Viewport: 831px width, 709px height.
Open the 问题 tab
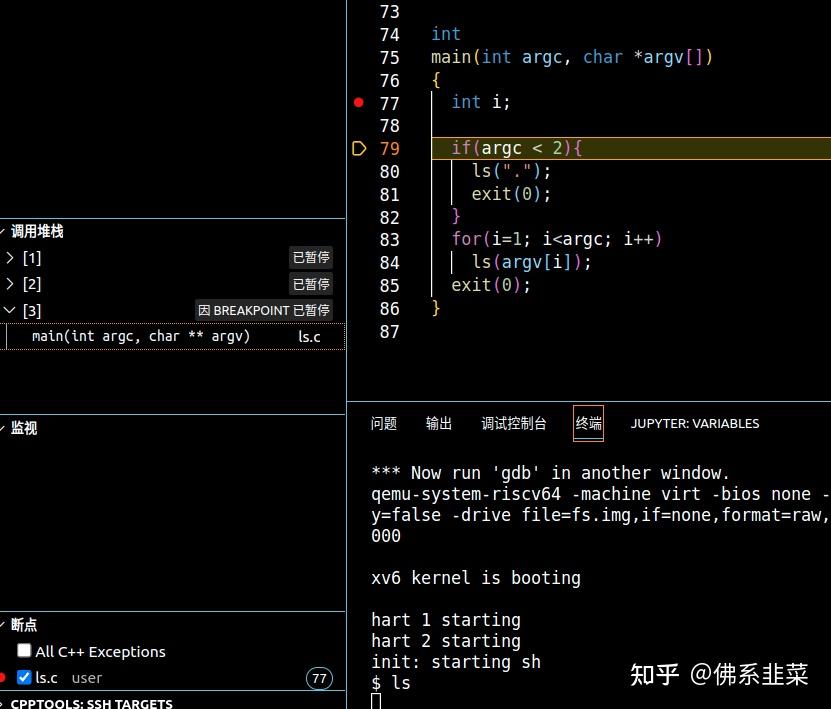pos(384,423)
